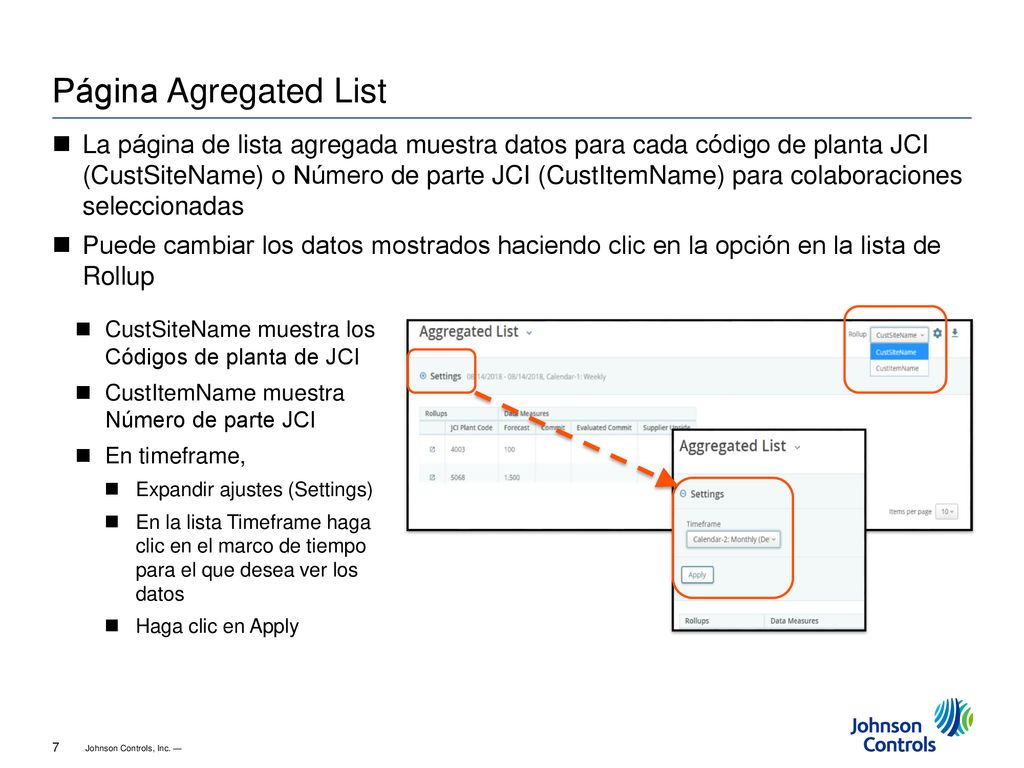This screenshot has height=768, width=1024.
Task: Click the download arrow icon next to the gear
Action: [955, 333]
